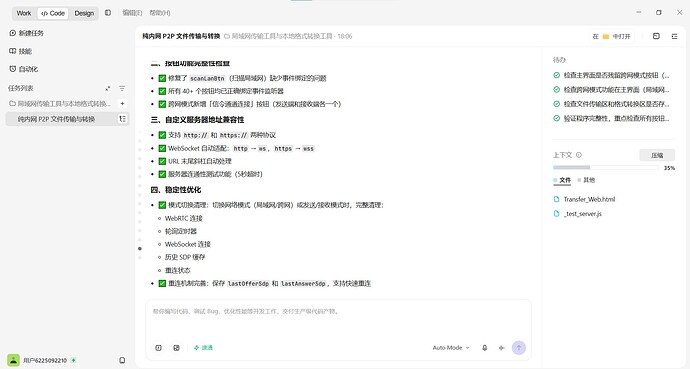Click the sparkle enhance icon near send
The height and width of the screenshot is (369, 690).
(501, 348)
